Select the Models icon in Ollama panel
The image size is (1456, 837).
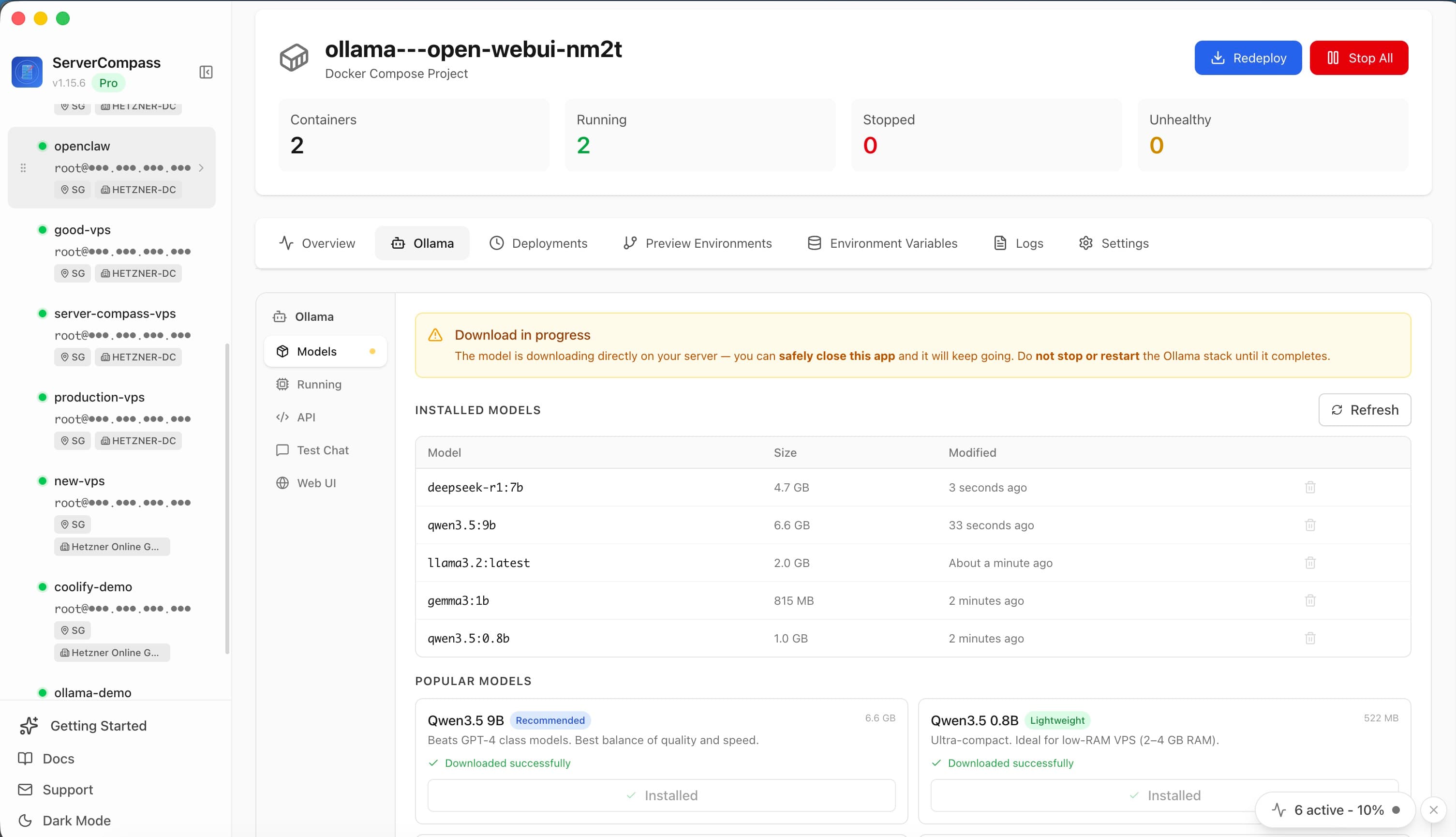click(282, 351)
